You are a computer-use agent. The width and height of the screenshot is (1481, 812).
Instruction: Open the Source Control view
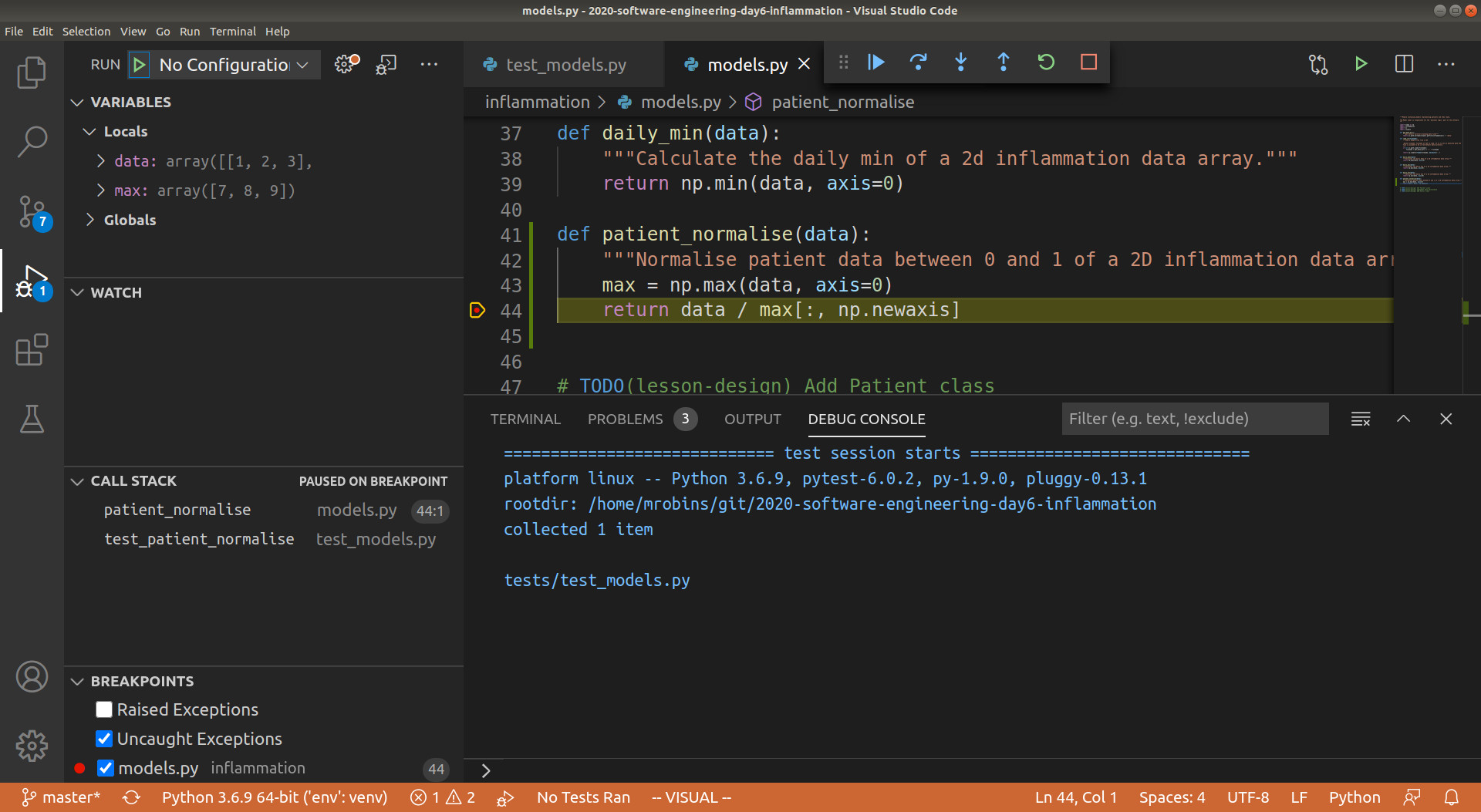[x=32, y=211]
